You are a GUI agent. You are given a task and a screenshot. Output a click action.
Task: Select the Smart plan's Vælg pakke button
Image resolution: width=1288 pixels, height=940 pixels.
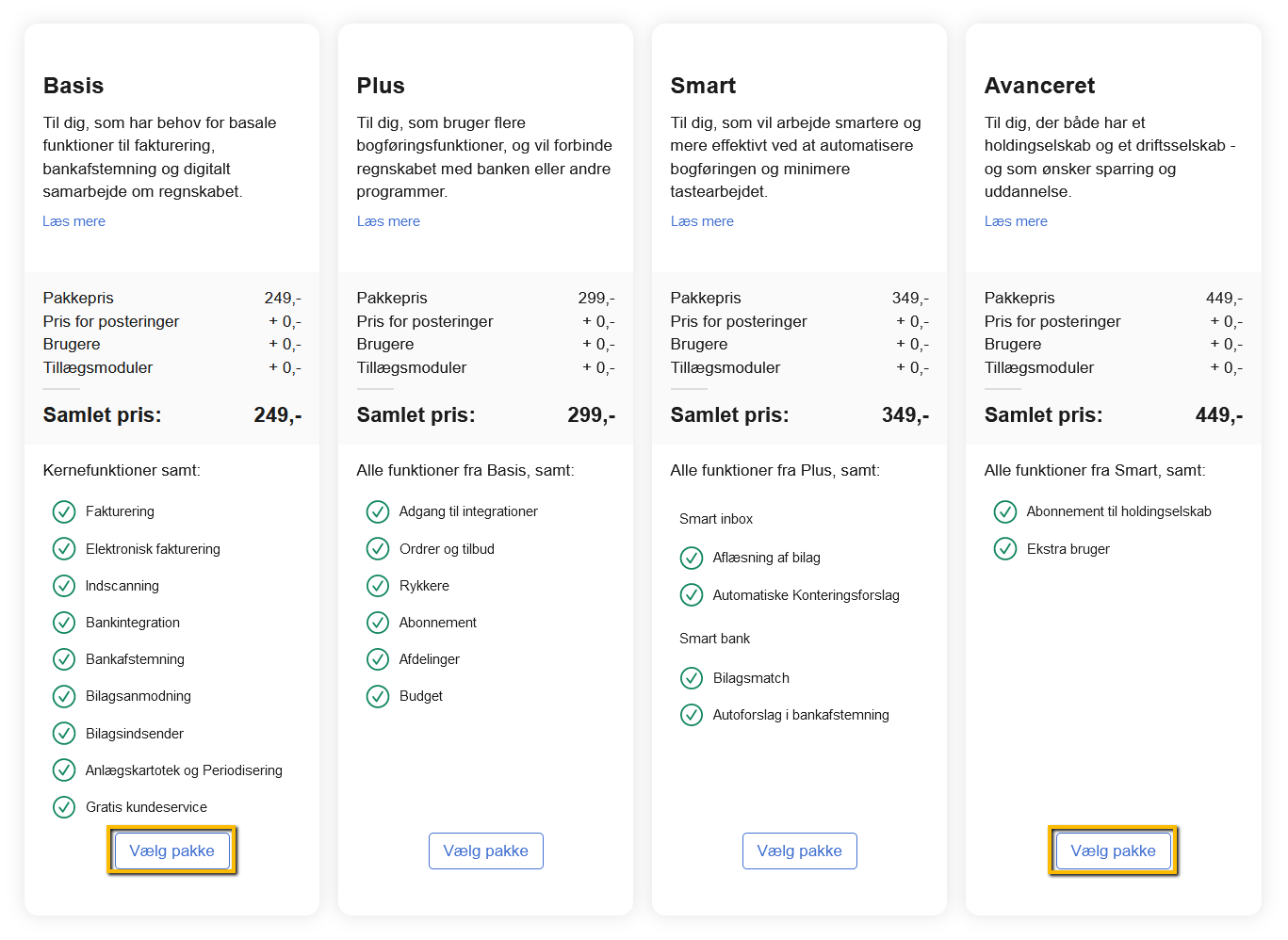(799, 851)
